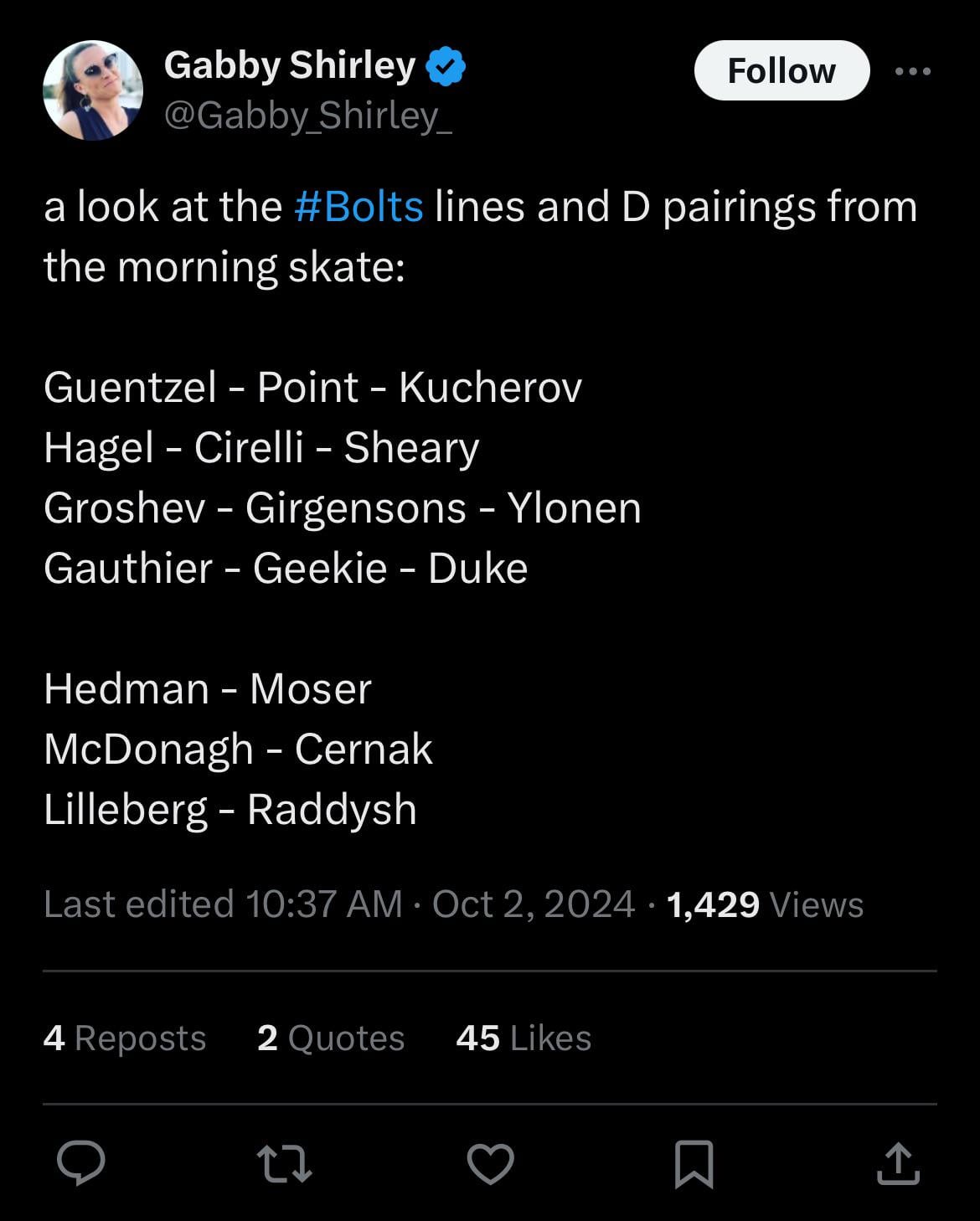Click the 1,429 Views count
980x1221 pixels.
[x=765, y=904]
